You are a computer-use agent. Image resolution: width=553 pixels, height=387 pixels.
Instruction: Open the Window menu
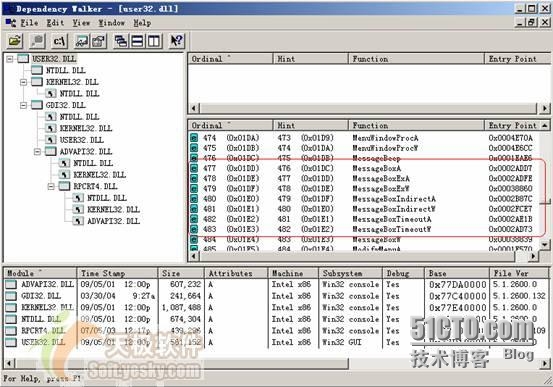pyautogui.click(x=111, y=23)
